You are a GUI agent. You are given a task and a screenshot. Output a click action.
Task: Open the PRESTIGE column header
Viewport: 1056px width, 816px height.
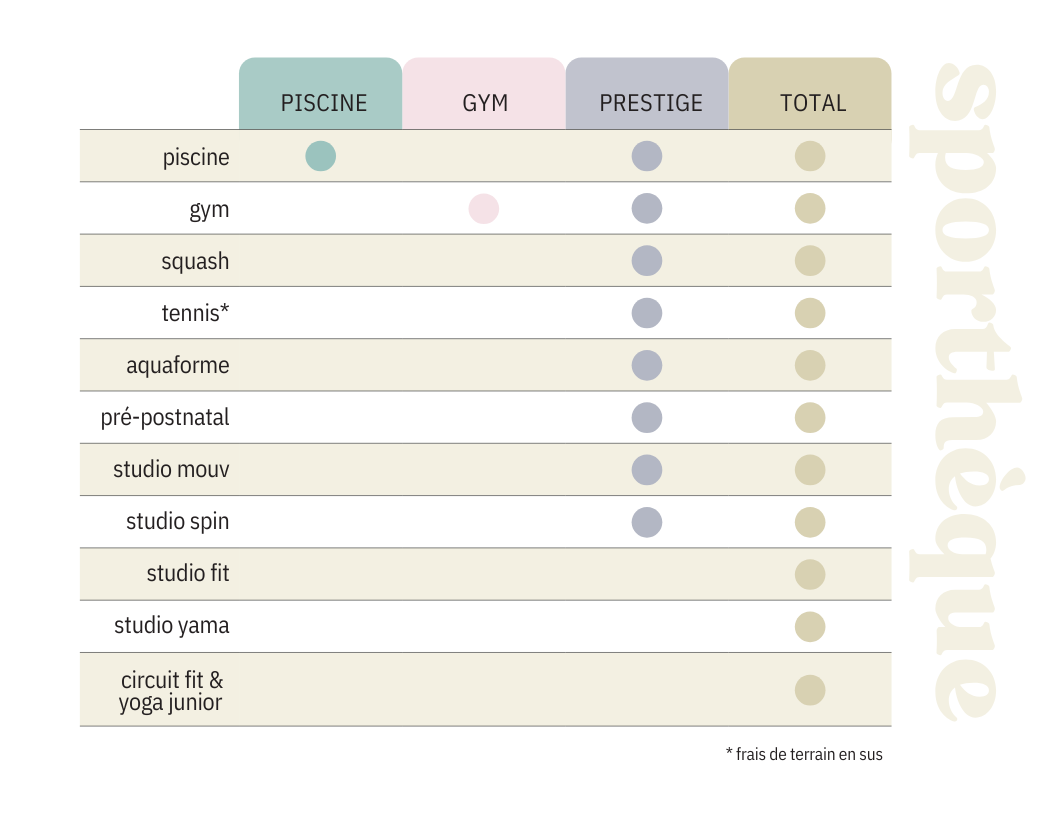[x=647, y=94]
